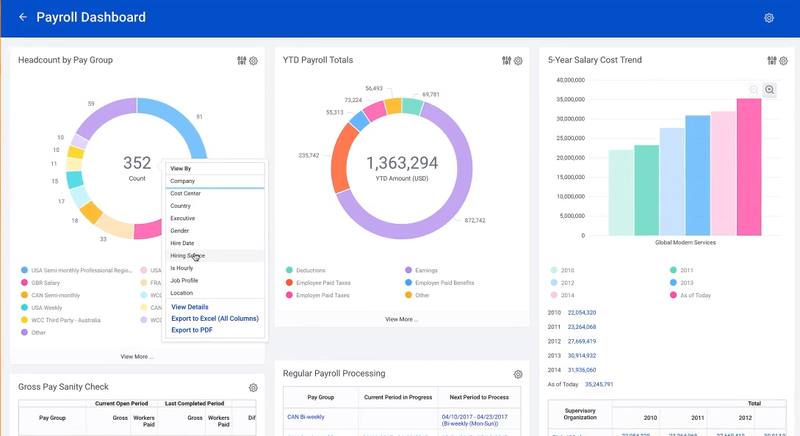Open gear settings for Regular Payroll Processing
The image size is (800, 436).
(518, 374)
